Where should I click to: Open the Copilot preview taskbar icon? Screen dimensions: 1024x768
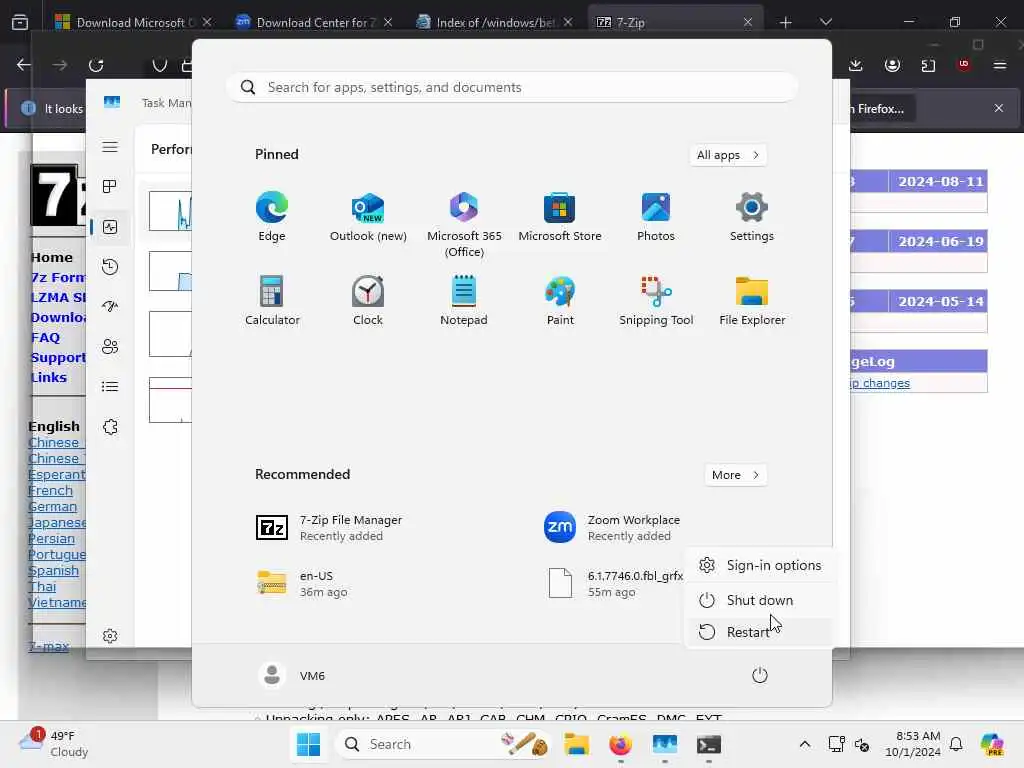coord(992,744)
